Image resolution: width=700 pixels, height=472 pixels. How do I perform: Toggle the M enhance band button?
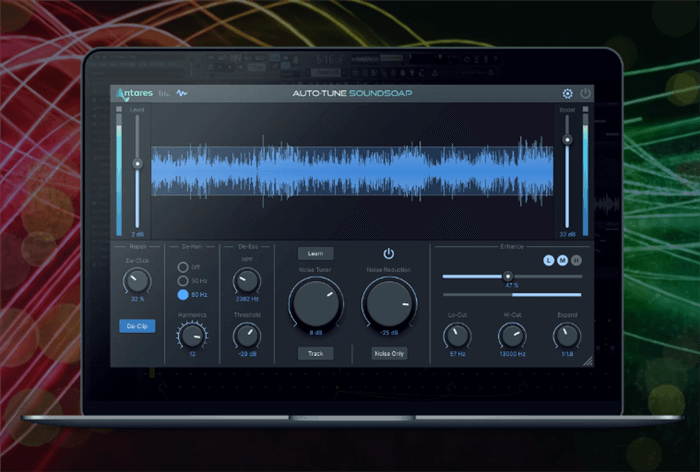click(x=562, y=260)
